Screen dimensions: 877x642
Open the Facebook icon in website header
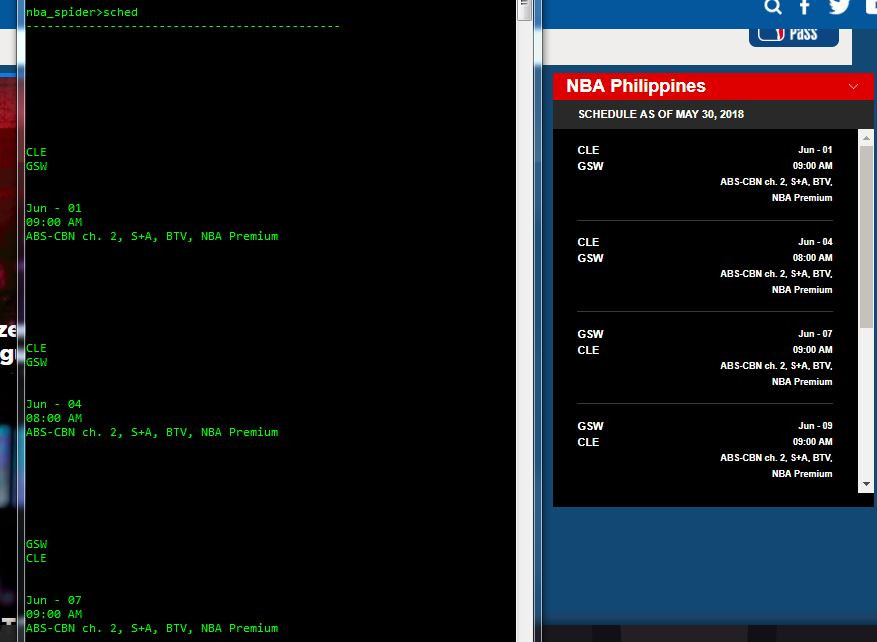coord(804,7)
